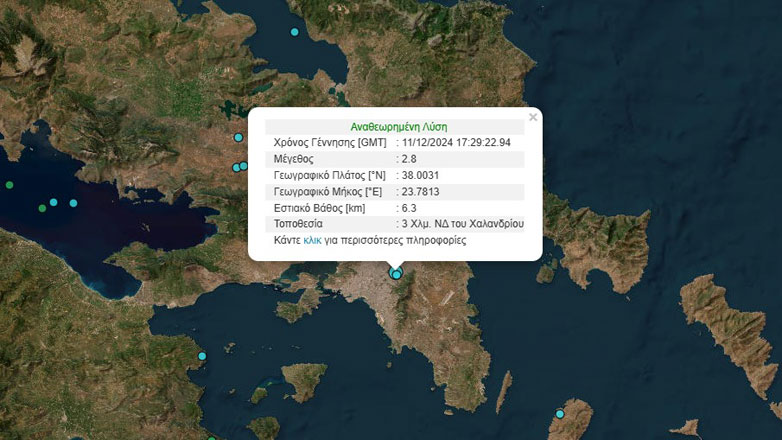The height and width of the screenshot is (440, 782).
Task: Select the 'Μέγεθος' label
Action: [x=294, y=159]
